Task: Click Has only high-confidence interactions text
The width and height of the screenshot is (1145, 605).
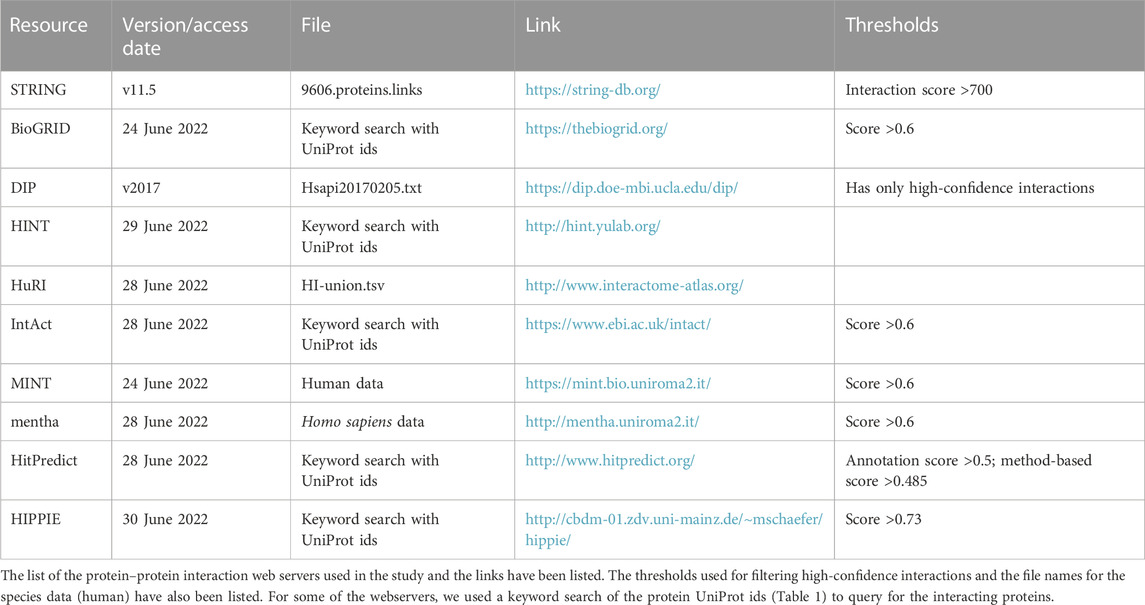Action: pyautogui.click(x=970, y=188)
